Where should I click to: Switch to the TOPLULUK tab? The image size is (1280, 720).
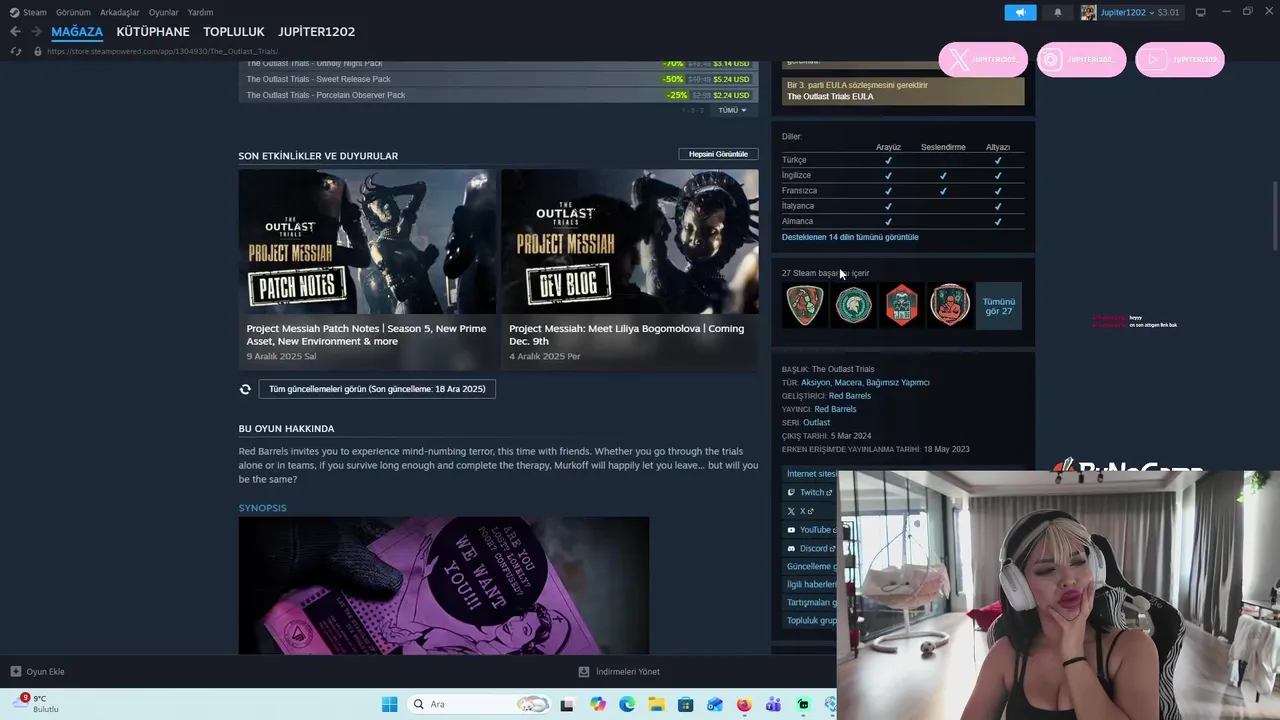pyautogui.click(x=234, y=32)
